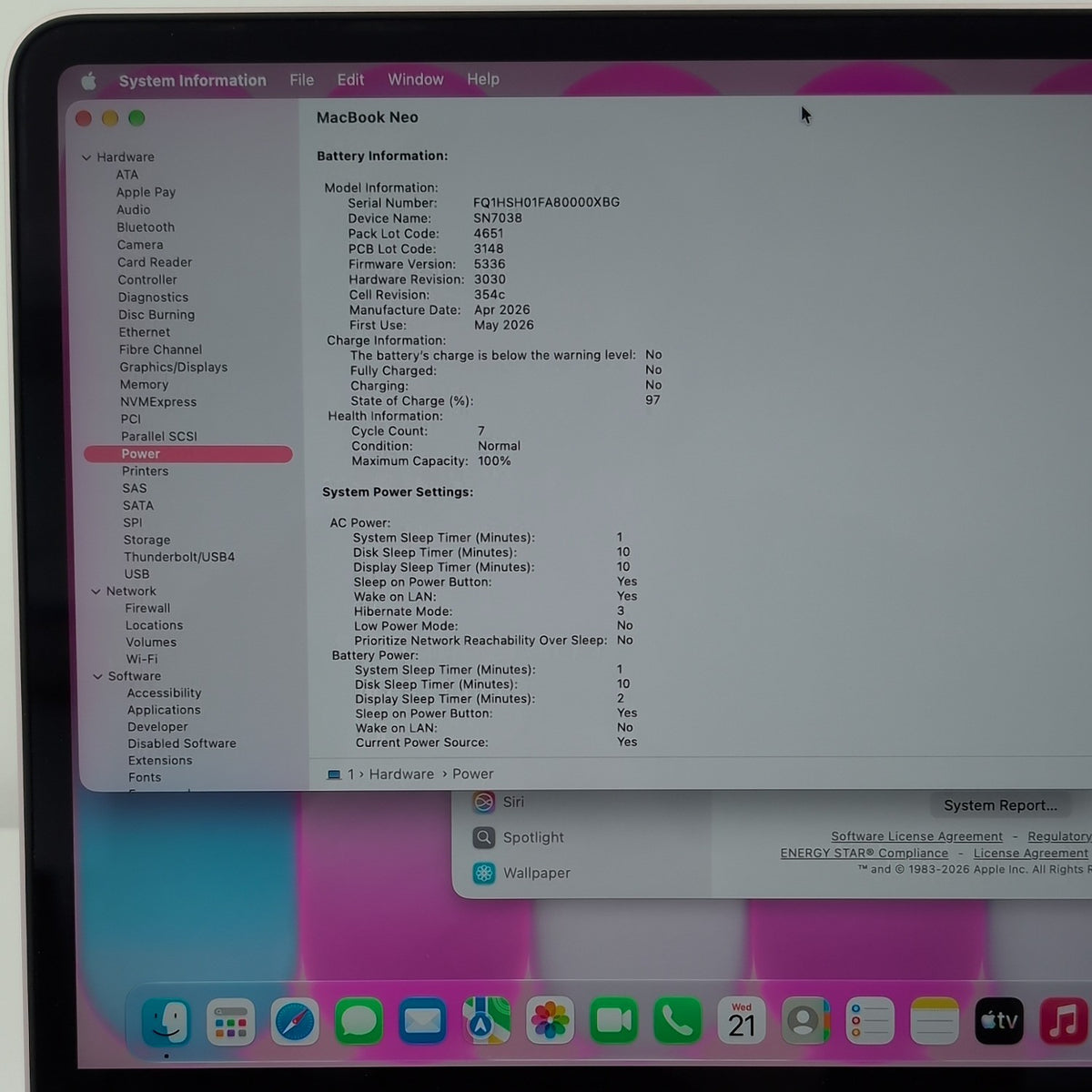The height and width of the screenshot is (1092, 1092).
Task: Open Safari from the Dock
Action: coord(295,1022)
